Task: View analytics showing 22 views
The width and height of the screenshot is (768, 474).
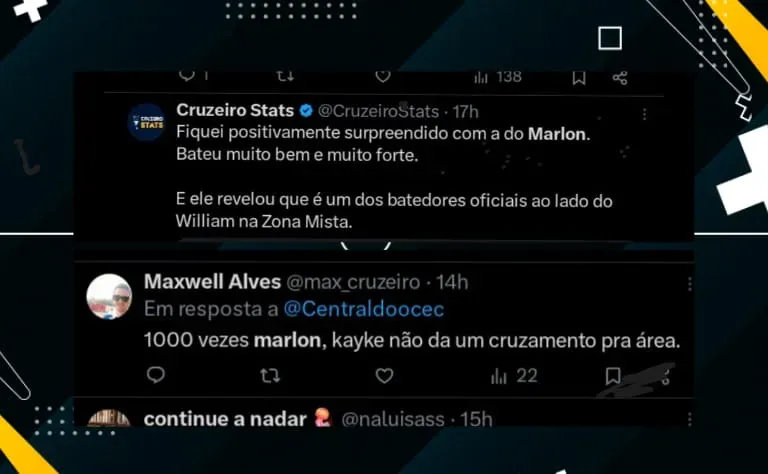Action: click(x=514, y=376)
